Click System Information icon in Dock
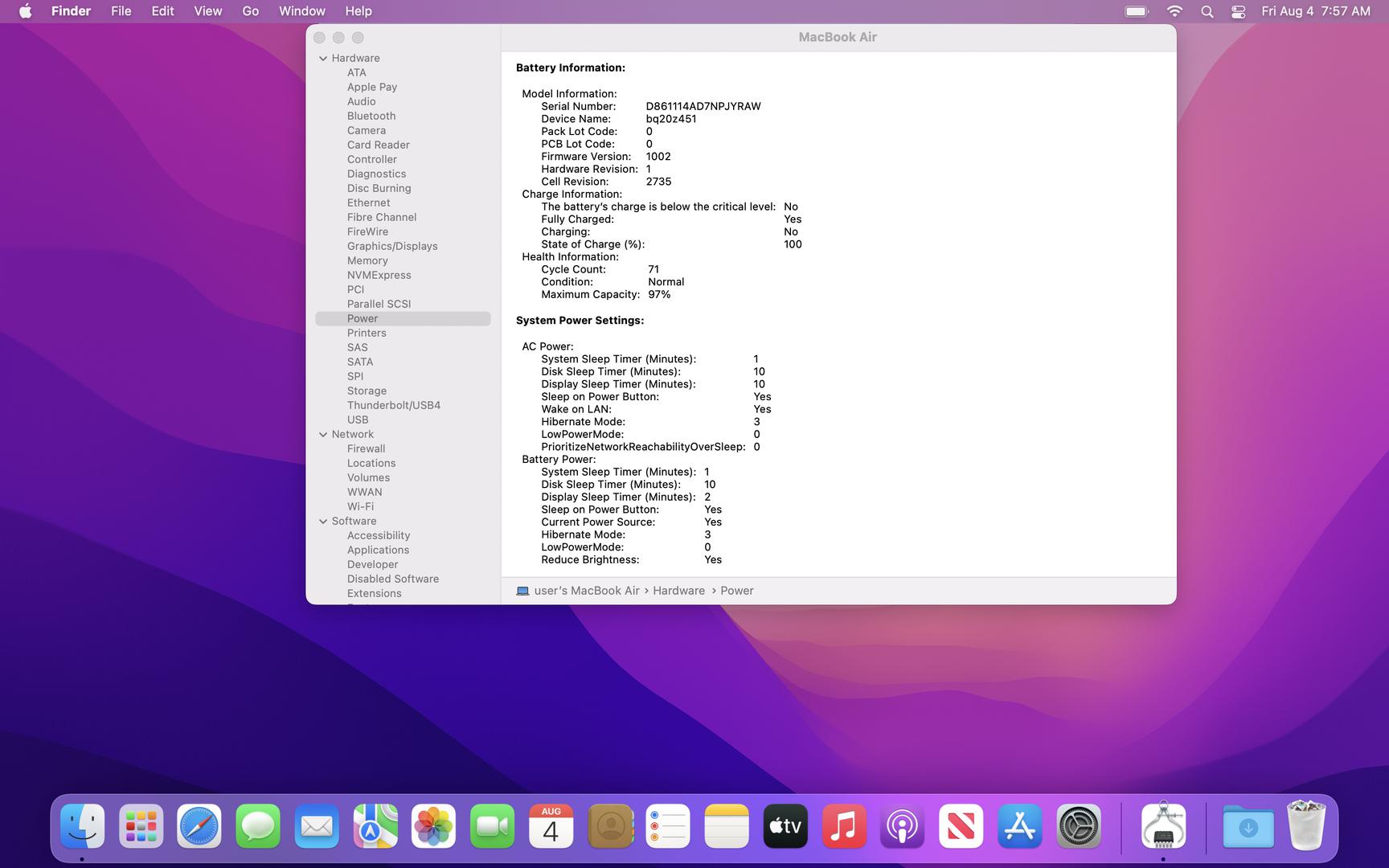 pos(1163,826)
